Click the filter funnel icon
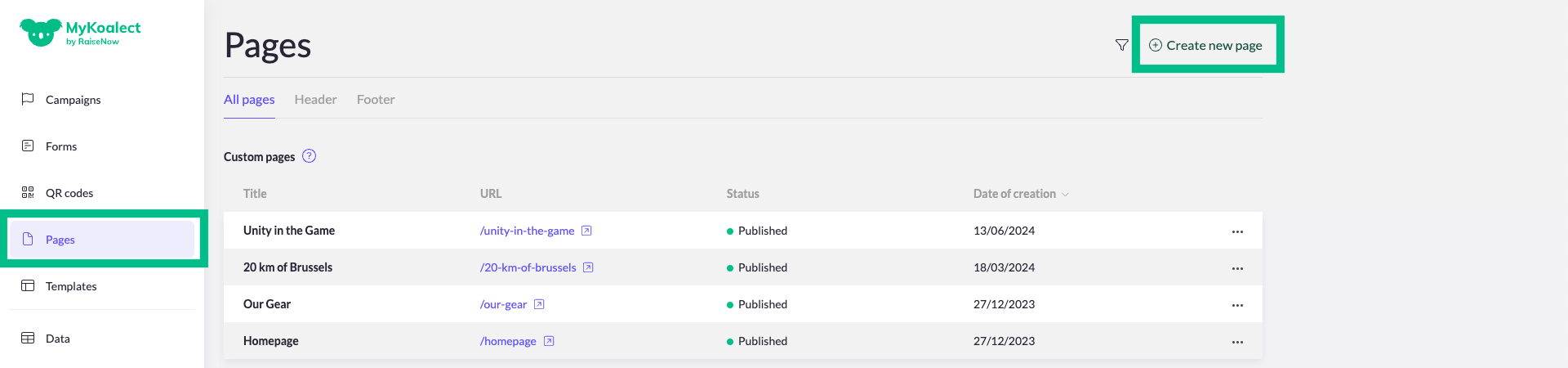The image size is (1568, 368). click(x=1121, y=45)
